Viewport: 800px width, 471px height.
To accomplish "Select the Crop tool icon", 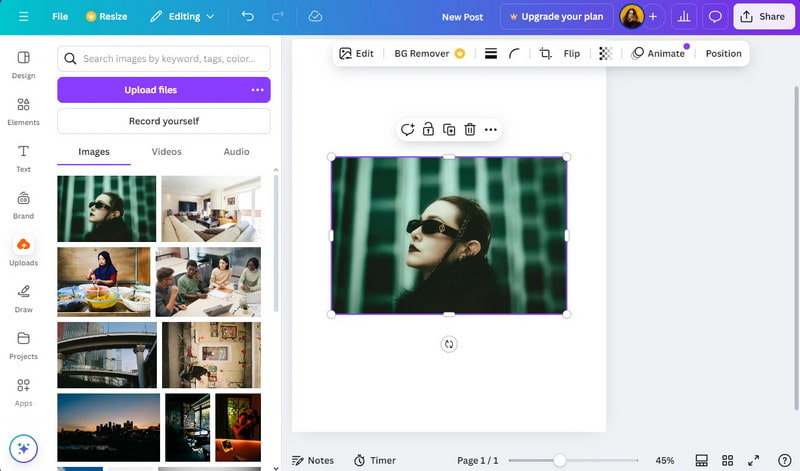I will [545, 54].
